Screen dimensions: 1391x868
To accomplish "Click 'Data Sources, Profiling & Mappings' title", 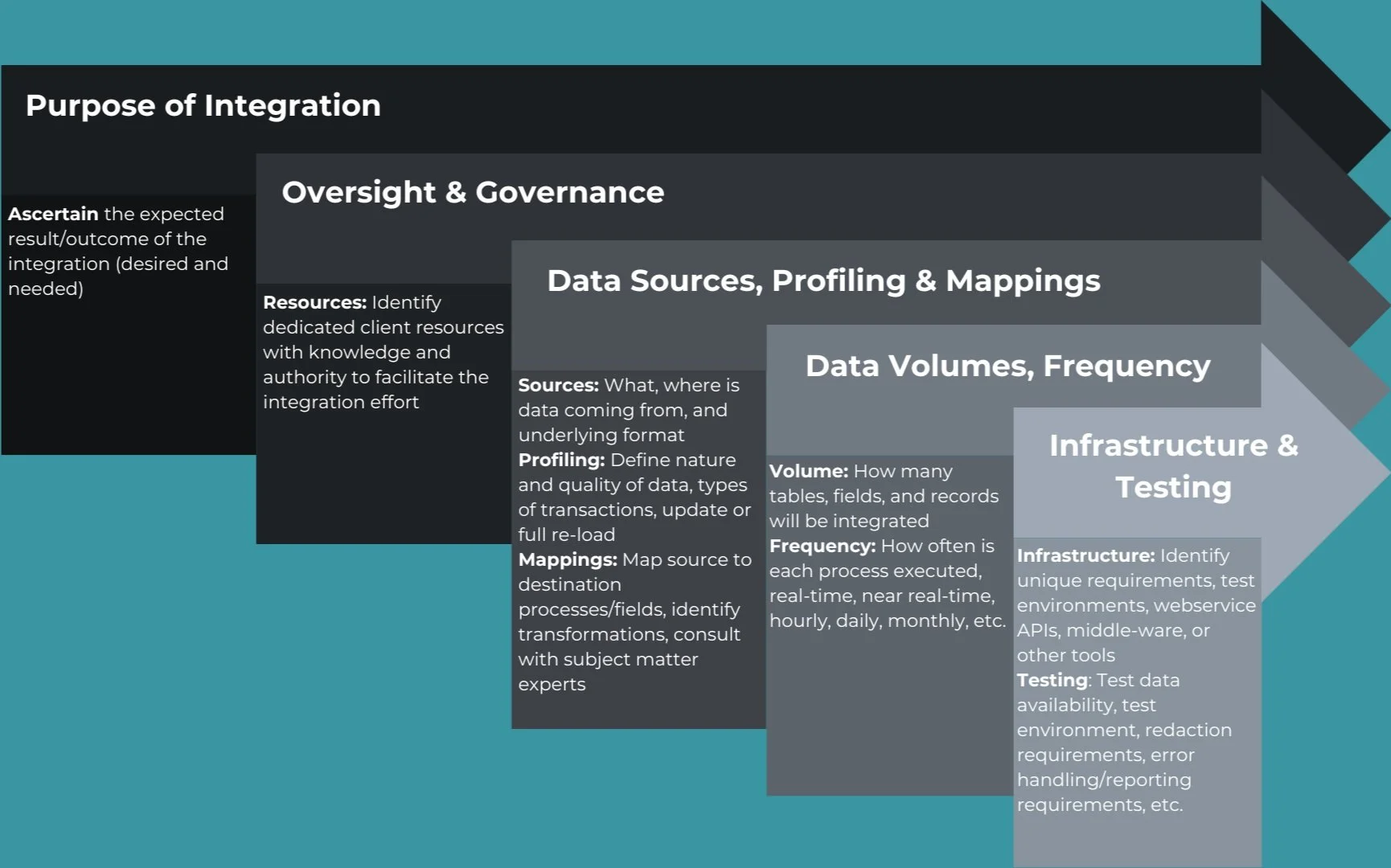I will pyautogui.click(x=823, y=281).
